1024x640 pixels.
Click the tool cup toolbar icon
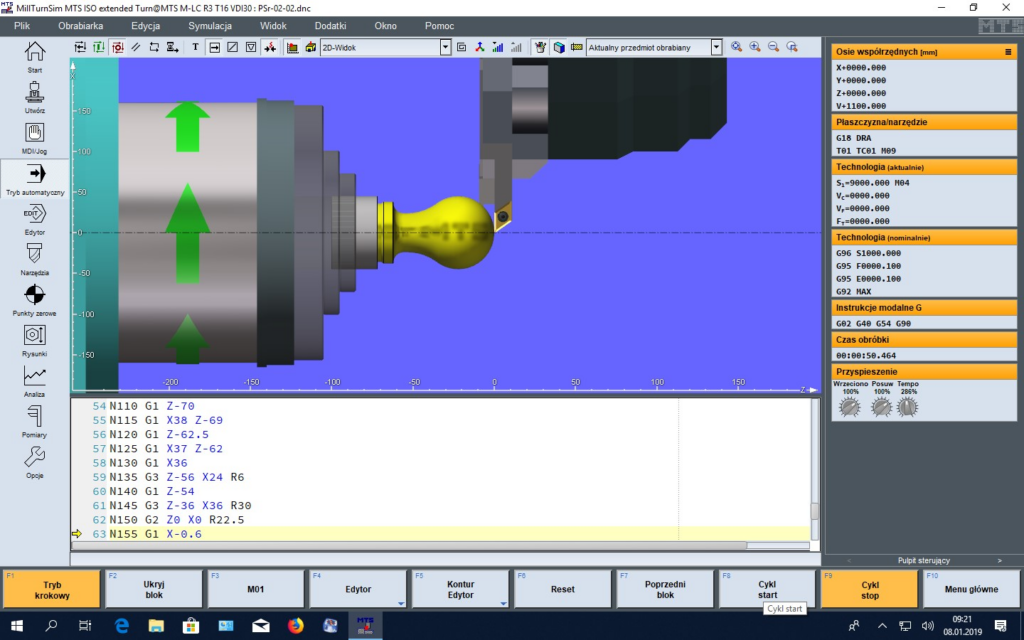540,47
